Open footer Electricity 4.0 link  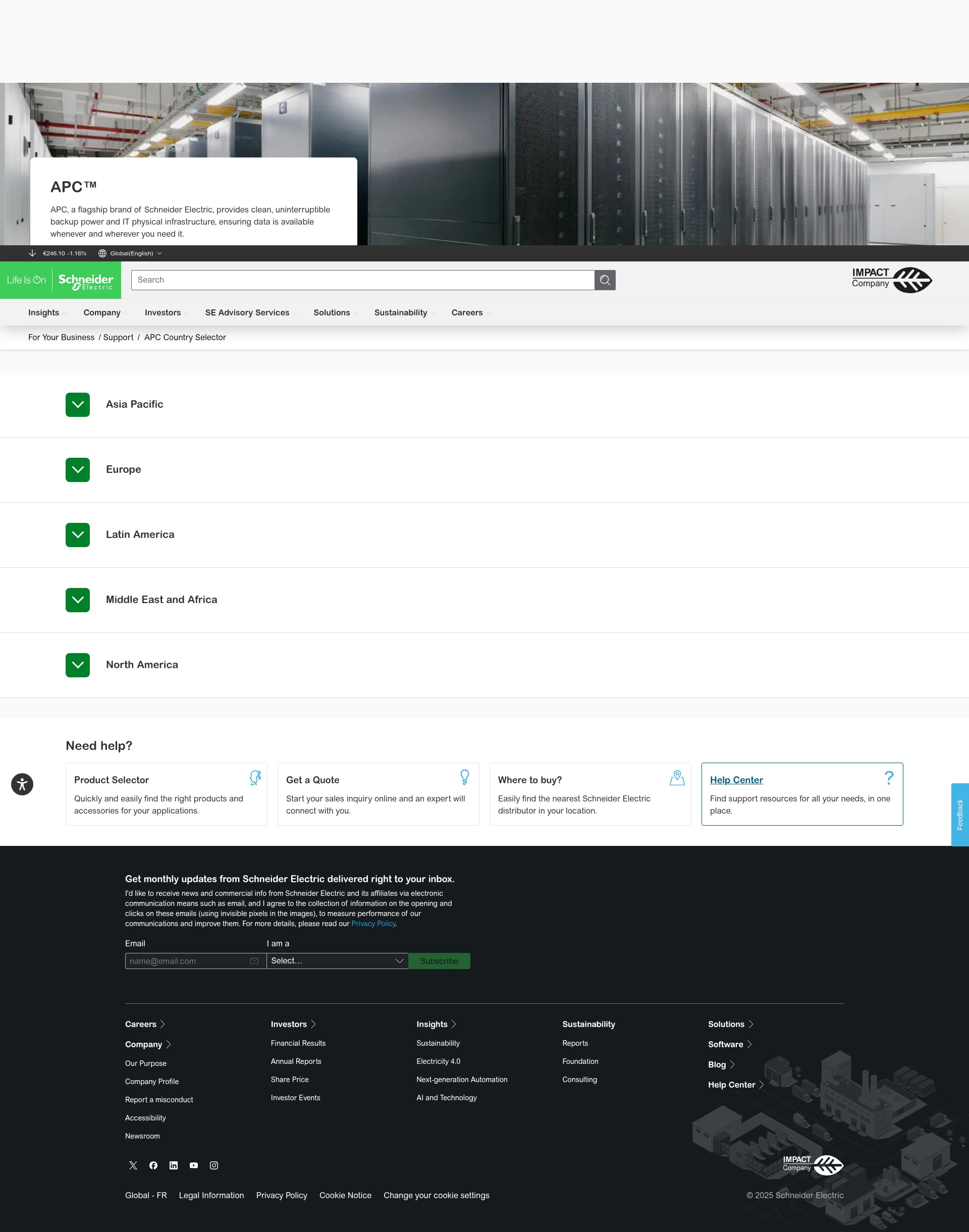click(x=438, y=1061)
